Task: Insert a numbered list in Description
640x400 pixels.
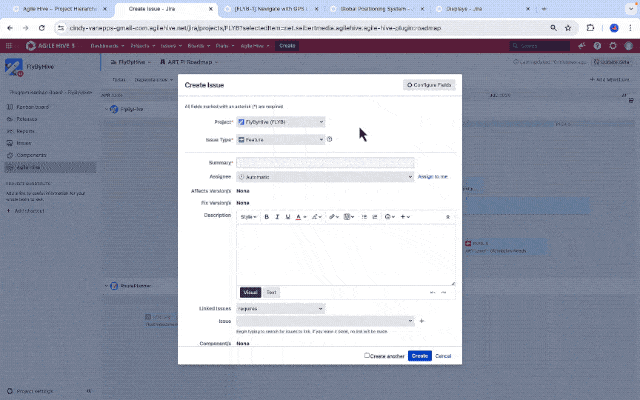Action: (375, 217)
